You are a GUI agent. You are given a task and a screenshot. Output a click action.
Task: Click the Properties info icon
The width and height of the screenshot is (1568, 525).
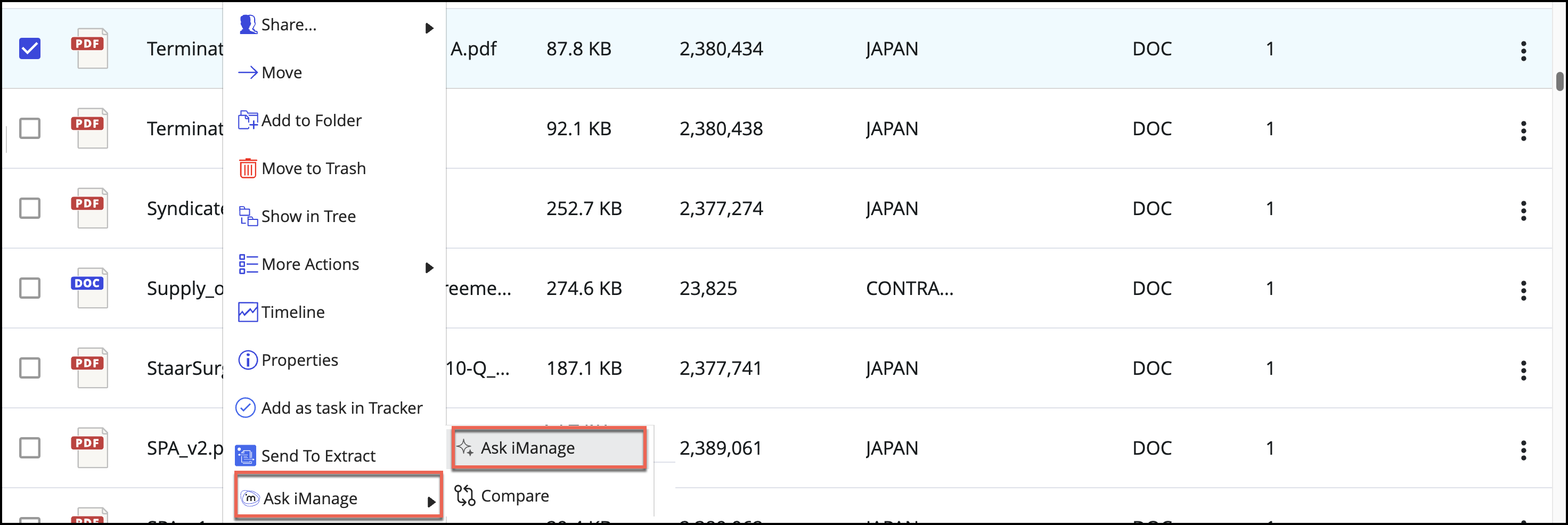point(247,360)
